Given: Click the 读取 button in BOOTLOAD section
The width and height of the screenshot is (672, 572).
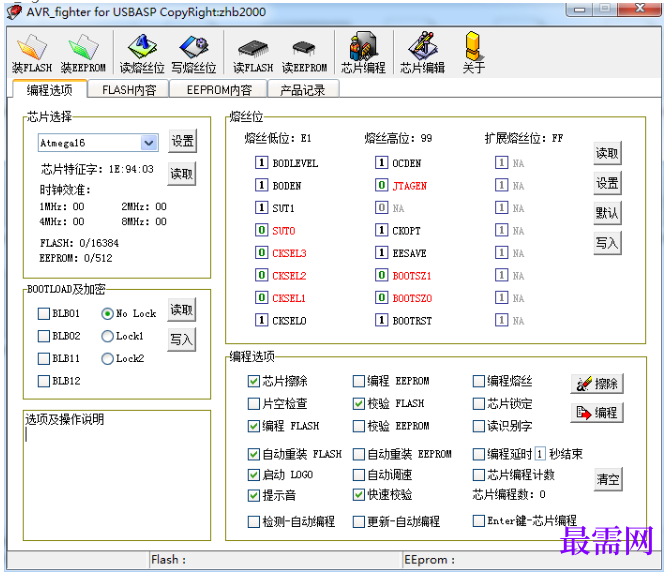Looking at the screenshot, I should 182,310.
